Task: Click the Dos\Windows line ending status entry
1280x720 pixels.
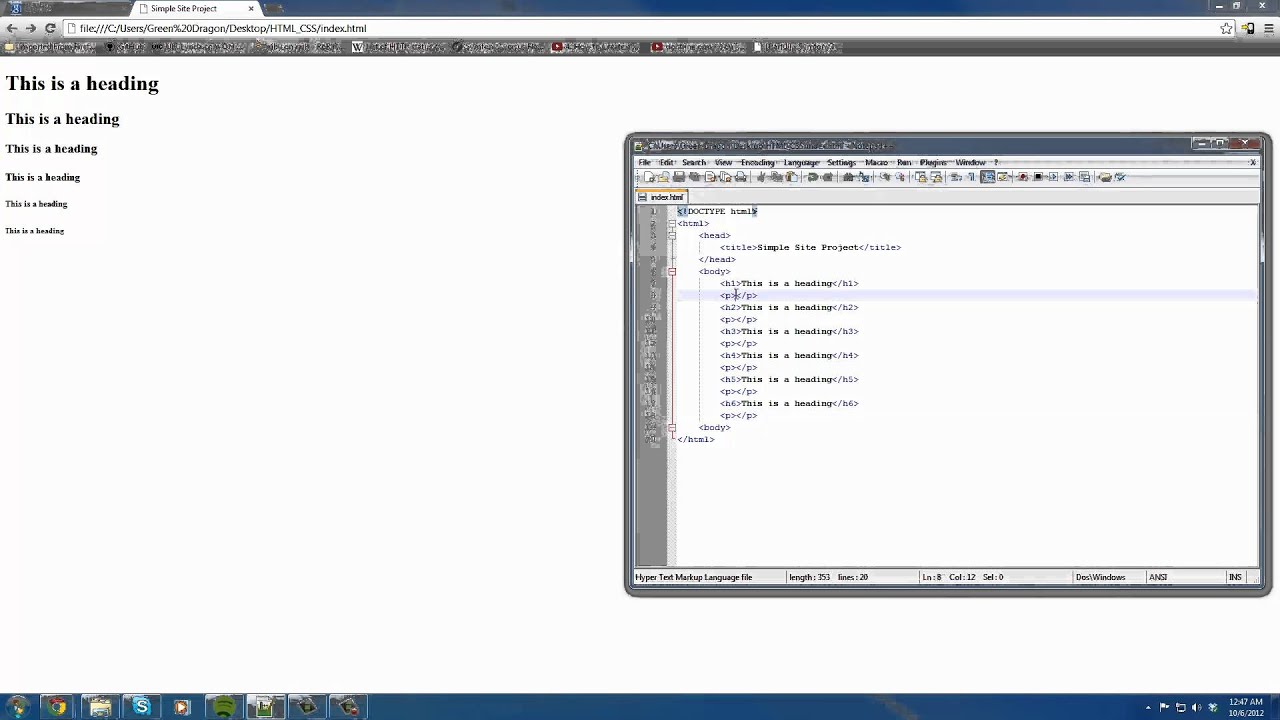Action: point(1101,577)
